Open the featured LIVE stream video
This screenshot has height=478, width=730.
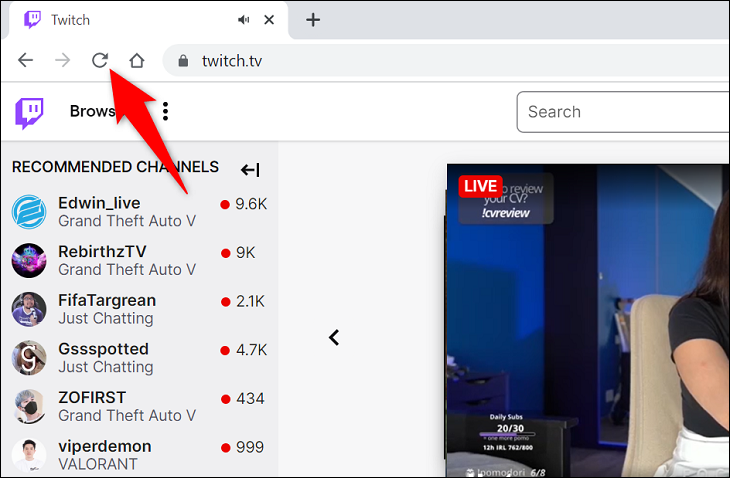click(588, 320)
